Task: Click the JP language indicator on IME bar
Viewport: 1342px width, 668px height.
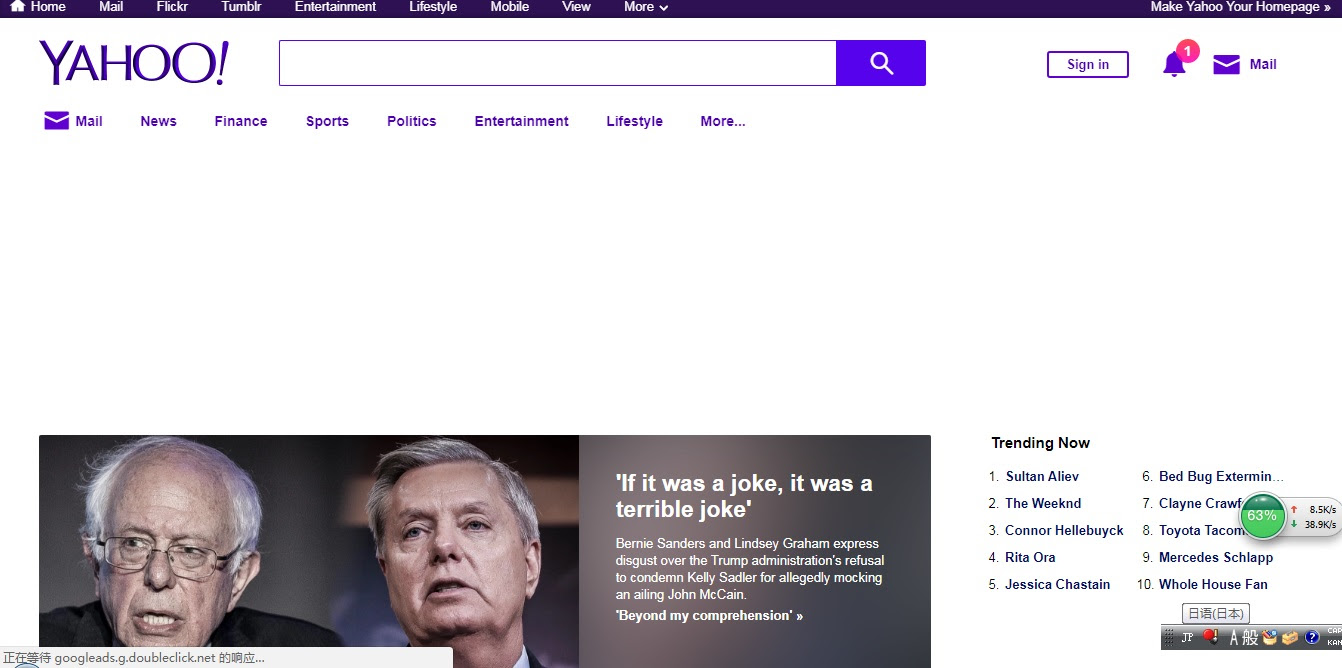Action: tap(1187, 637)
